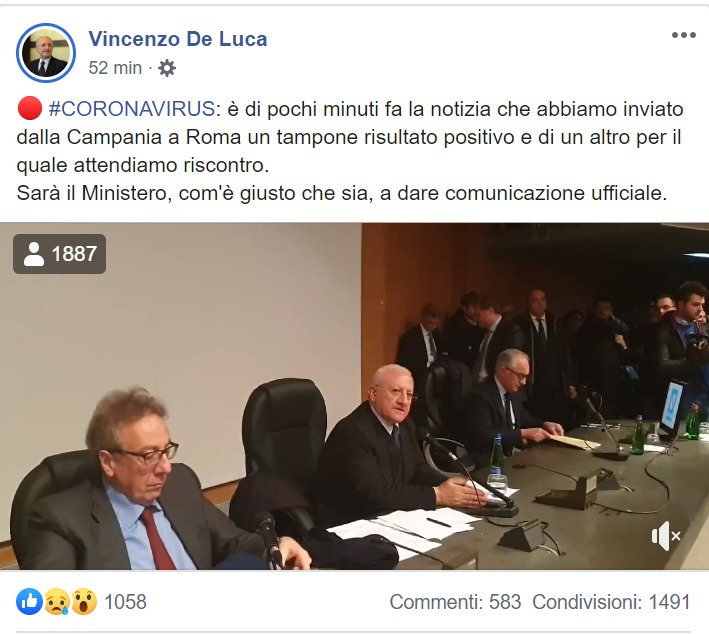Click the crying sad reaction icon
This screenshot has height=634, width=709.
(x=57, y=601)
